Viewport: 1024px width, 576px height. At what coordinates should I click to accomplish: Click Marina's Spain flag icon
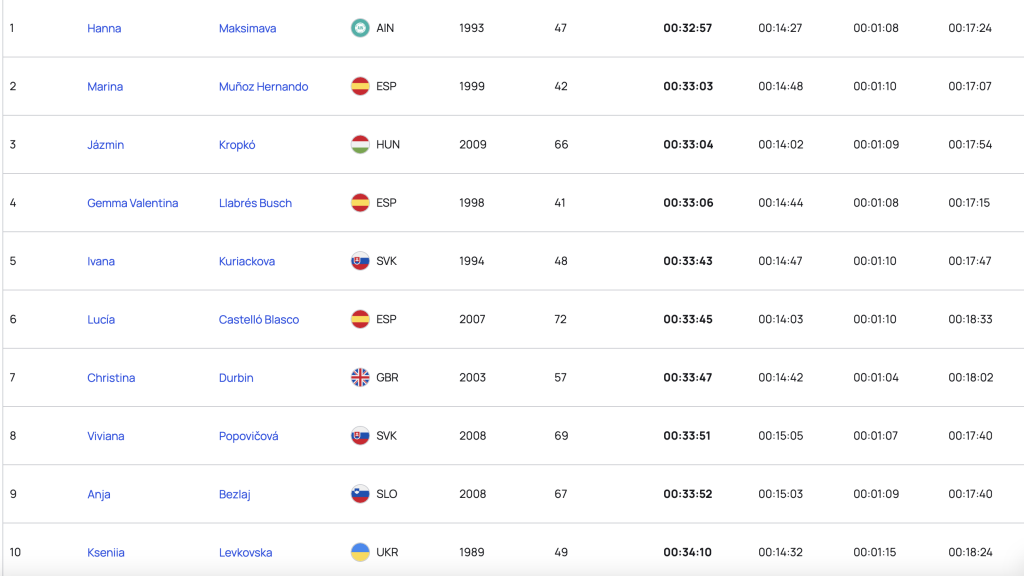point(360,86)
